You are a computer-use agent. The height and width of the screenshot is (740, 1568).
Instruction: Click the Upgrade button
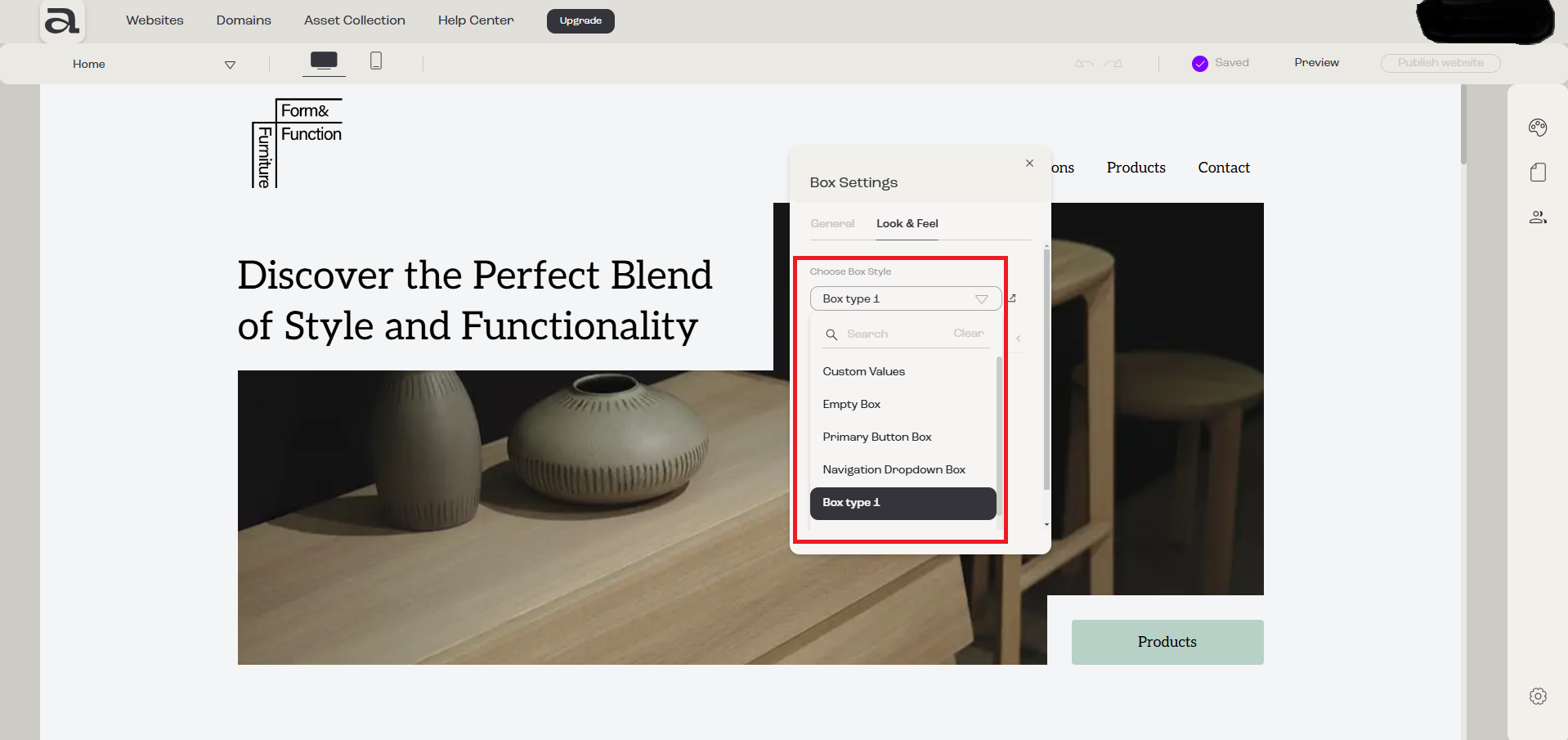pos(580,20)
